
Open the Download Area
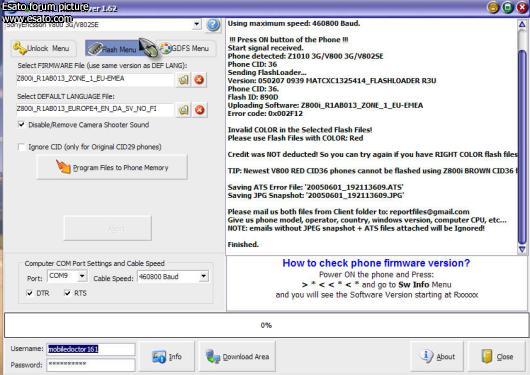[237, 356]
